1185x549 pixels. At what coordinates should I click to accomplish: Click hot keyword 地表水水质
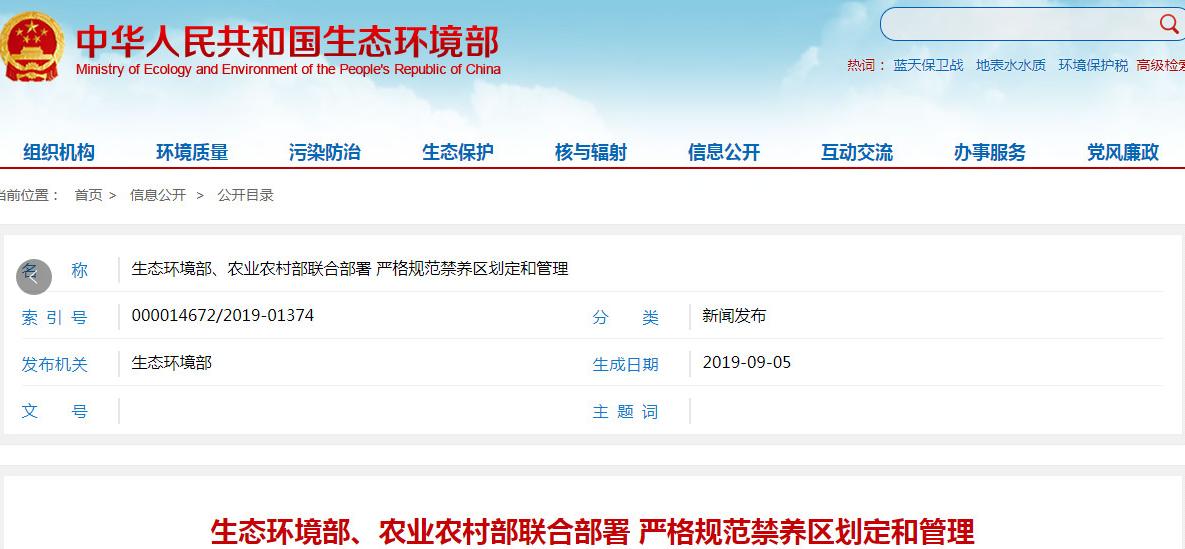(x=1011, y=65)
